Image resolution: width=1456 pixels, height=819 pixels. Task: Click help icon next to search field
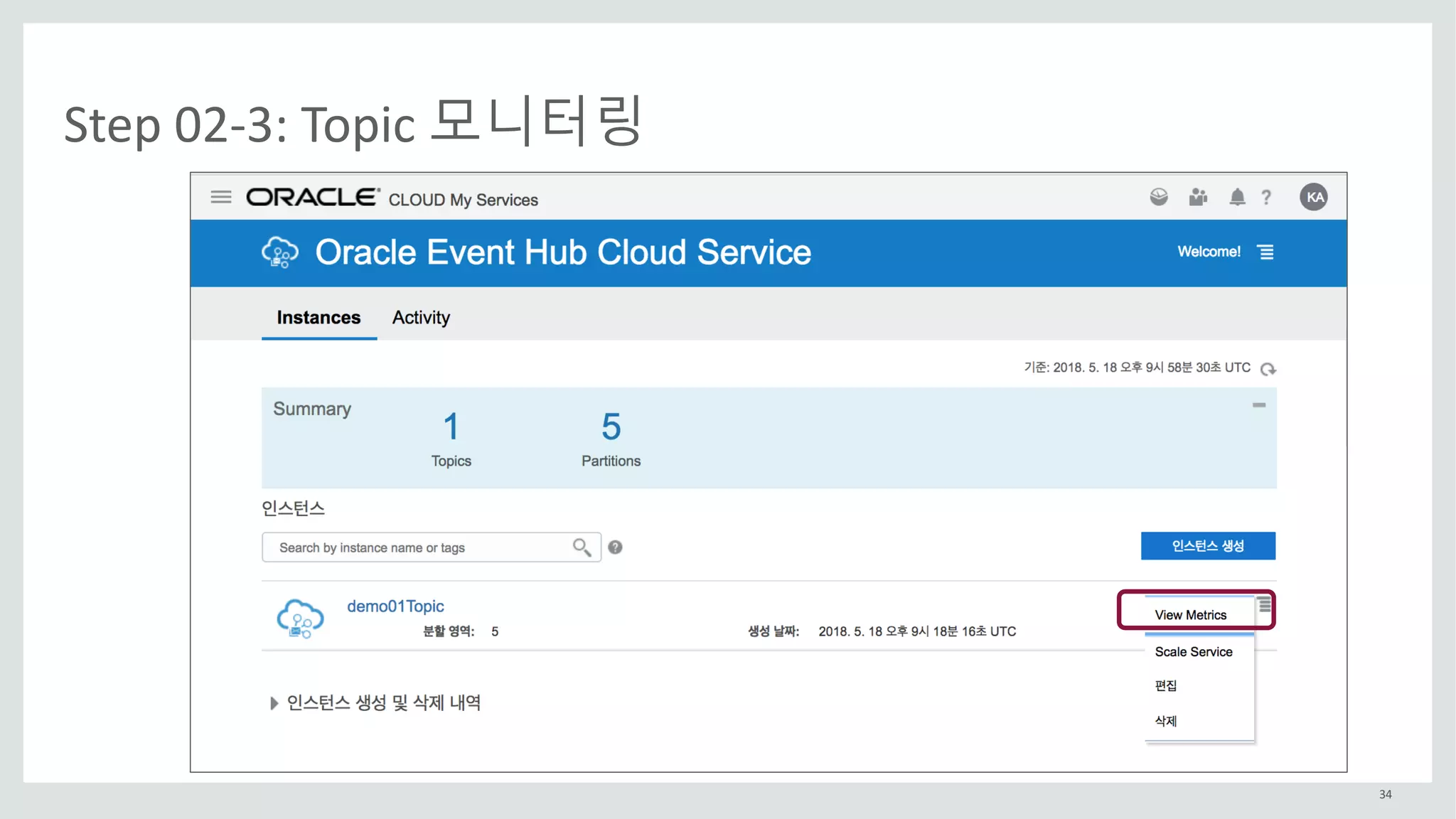click(x=616, y=547)
